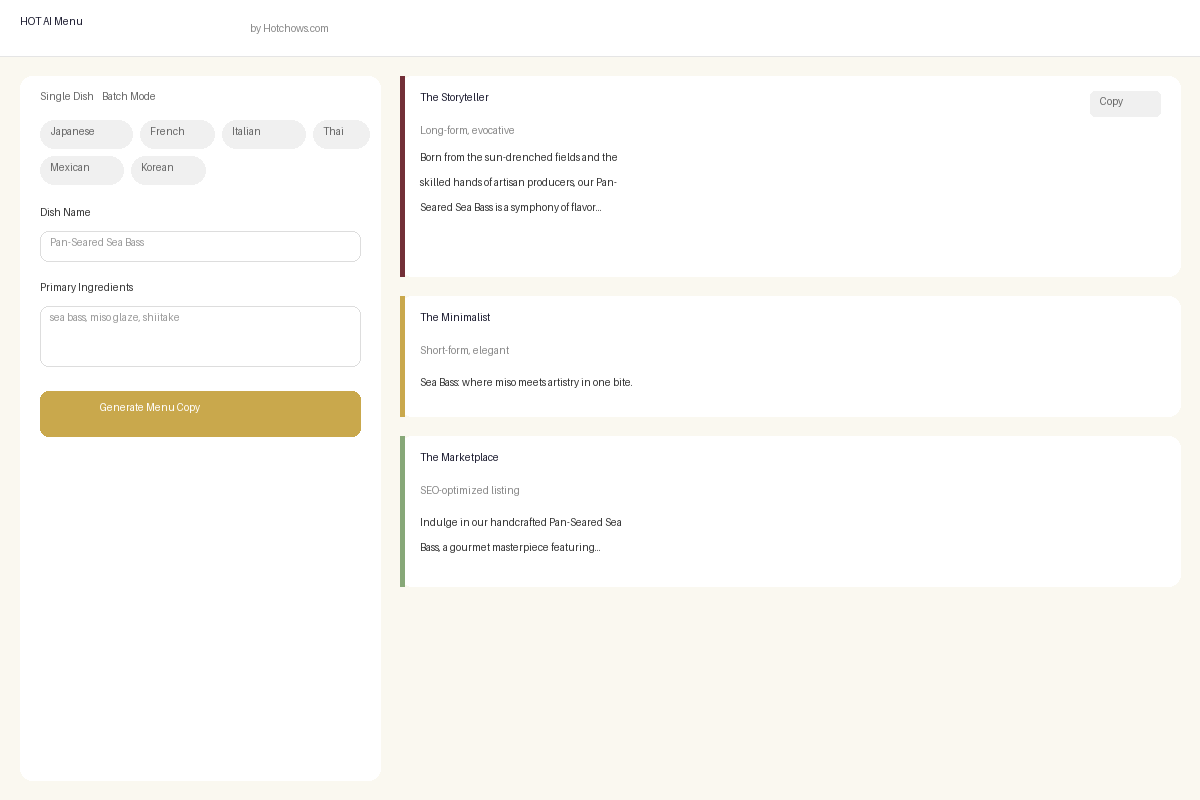Pick the Thai cuisine chip
This screenshot has width=1200, height=800.
tap(341, 134)
